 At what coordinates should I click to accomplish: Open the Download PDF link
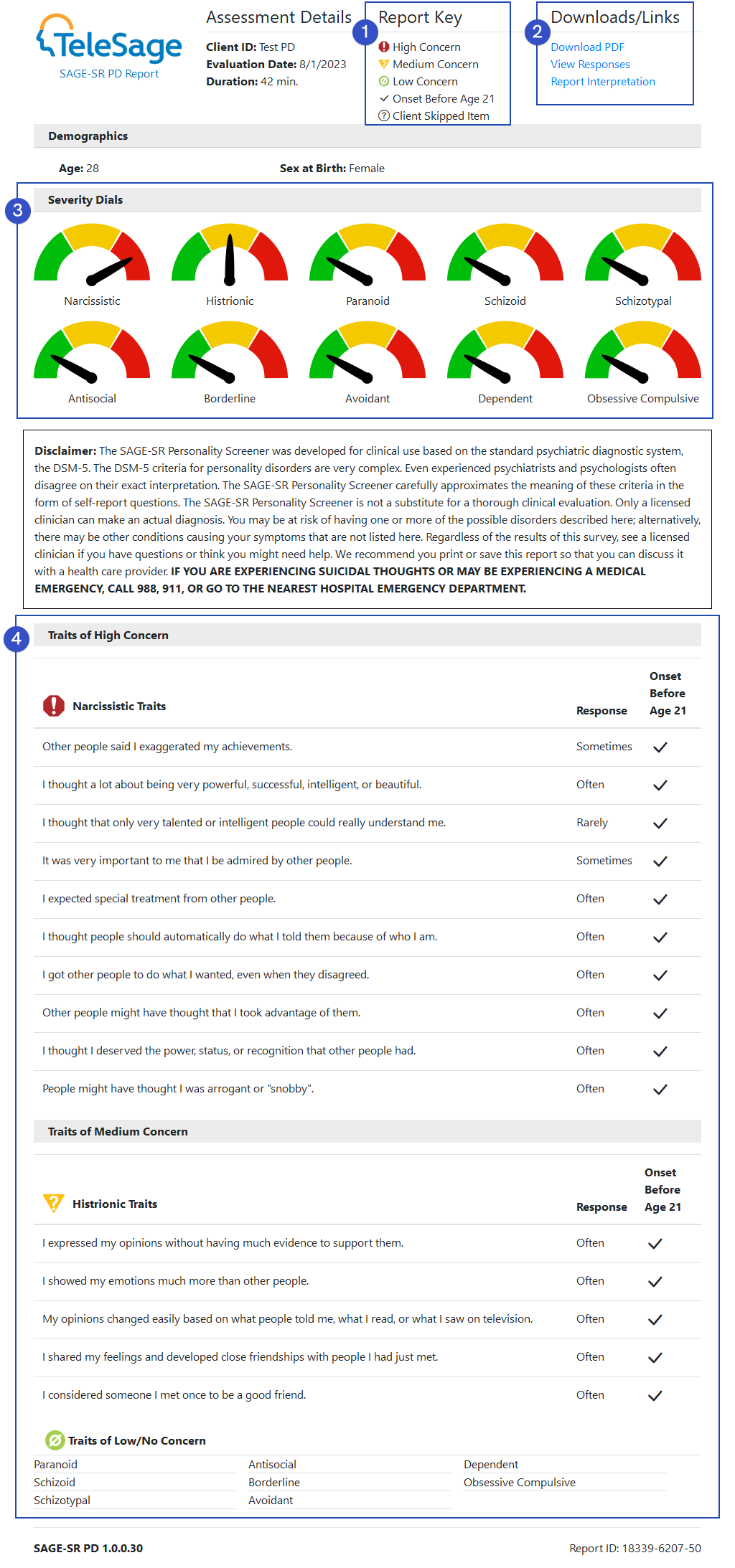(x=587, y=47)
